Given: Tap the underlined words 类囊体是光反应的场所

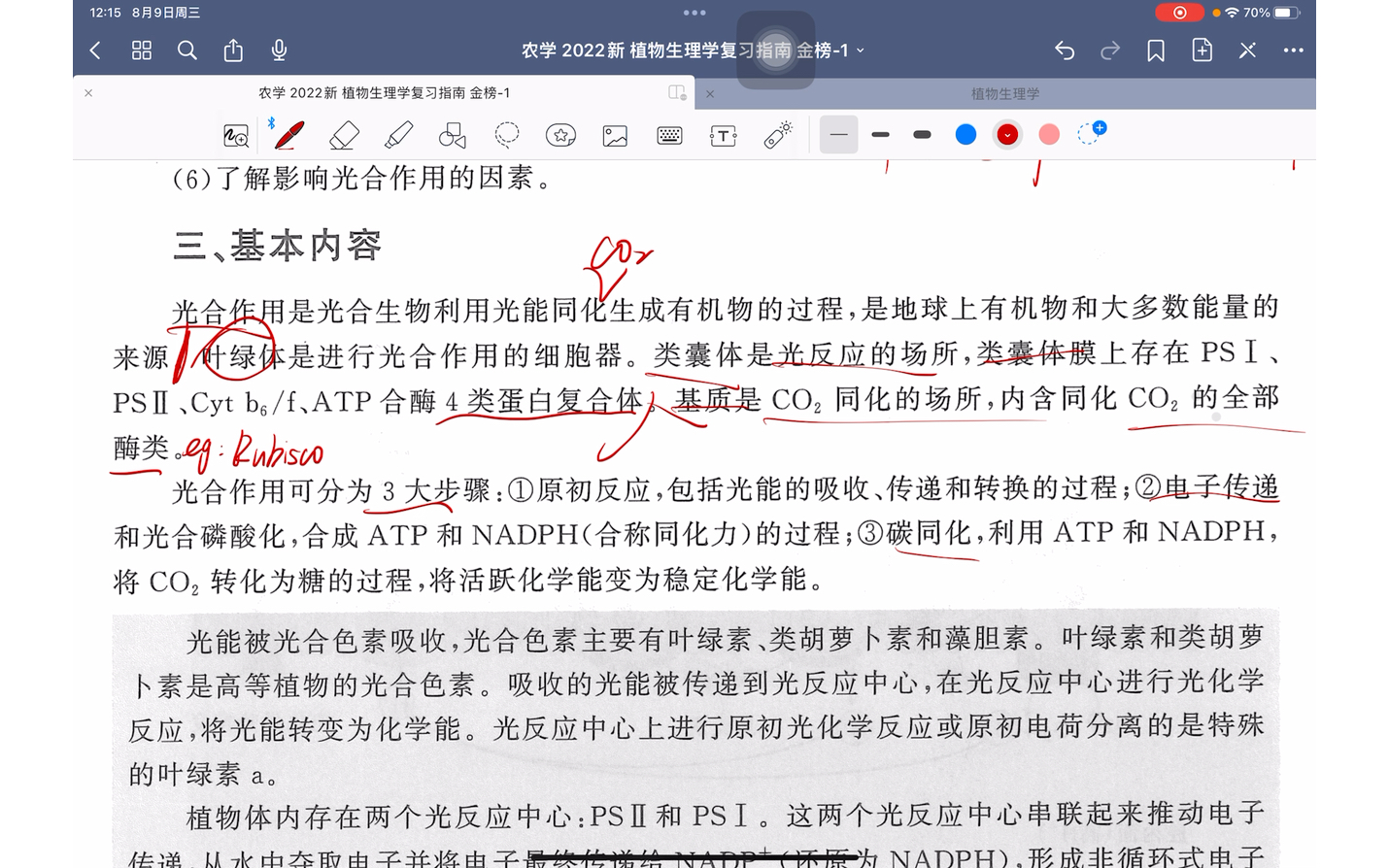Looking at the screenshot, I should [x=806, y=353].
